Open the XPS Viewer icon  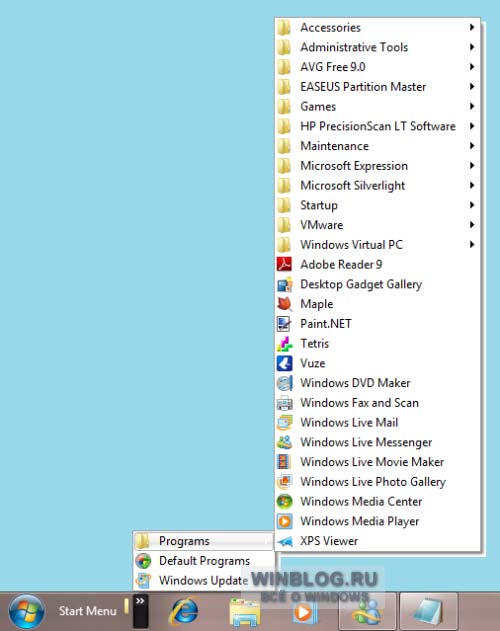tap(284, 540)
